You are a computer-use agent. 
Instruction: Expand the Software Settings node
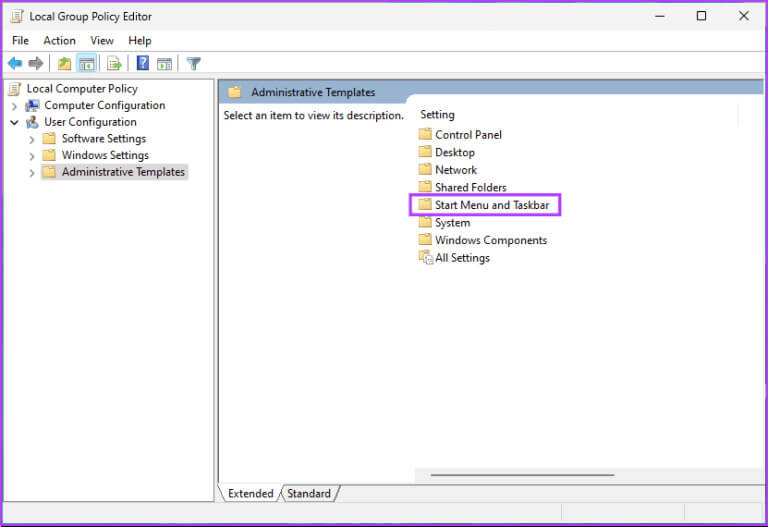[32, 140]
